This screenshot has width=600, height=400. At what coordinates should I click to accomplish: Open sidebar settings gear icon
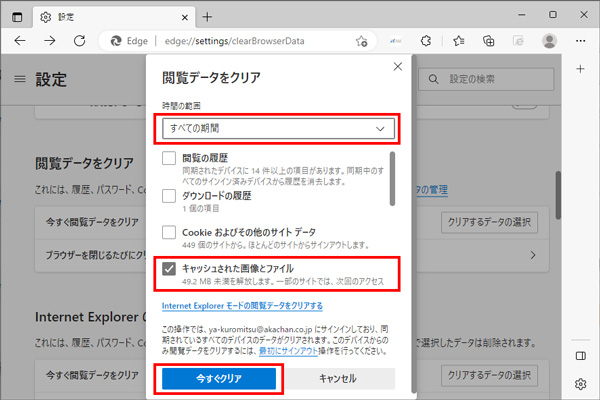[580, 384]
